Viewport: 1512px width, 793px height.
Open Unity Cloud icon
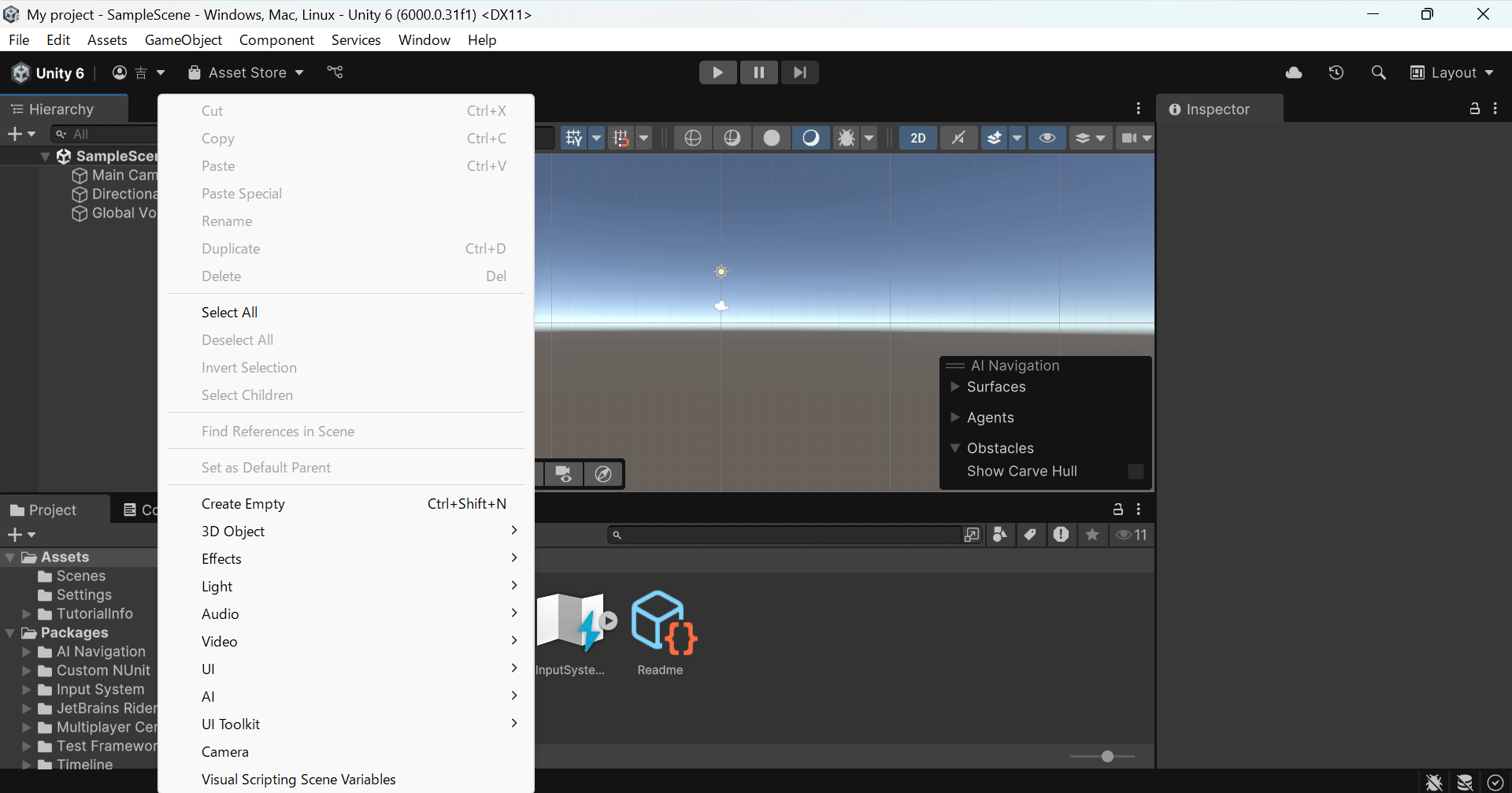click(1293, 72)
